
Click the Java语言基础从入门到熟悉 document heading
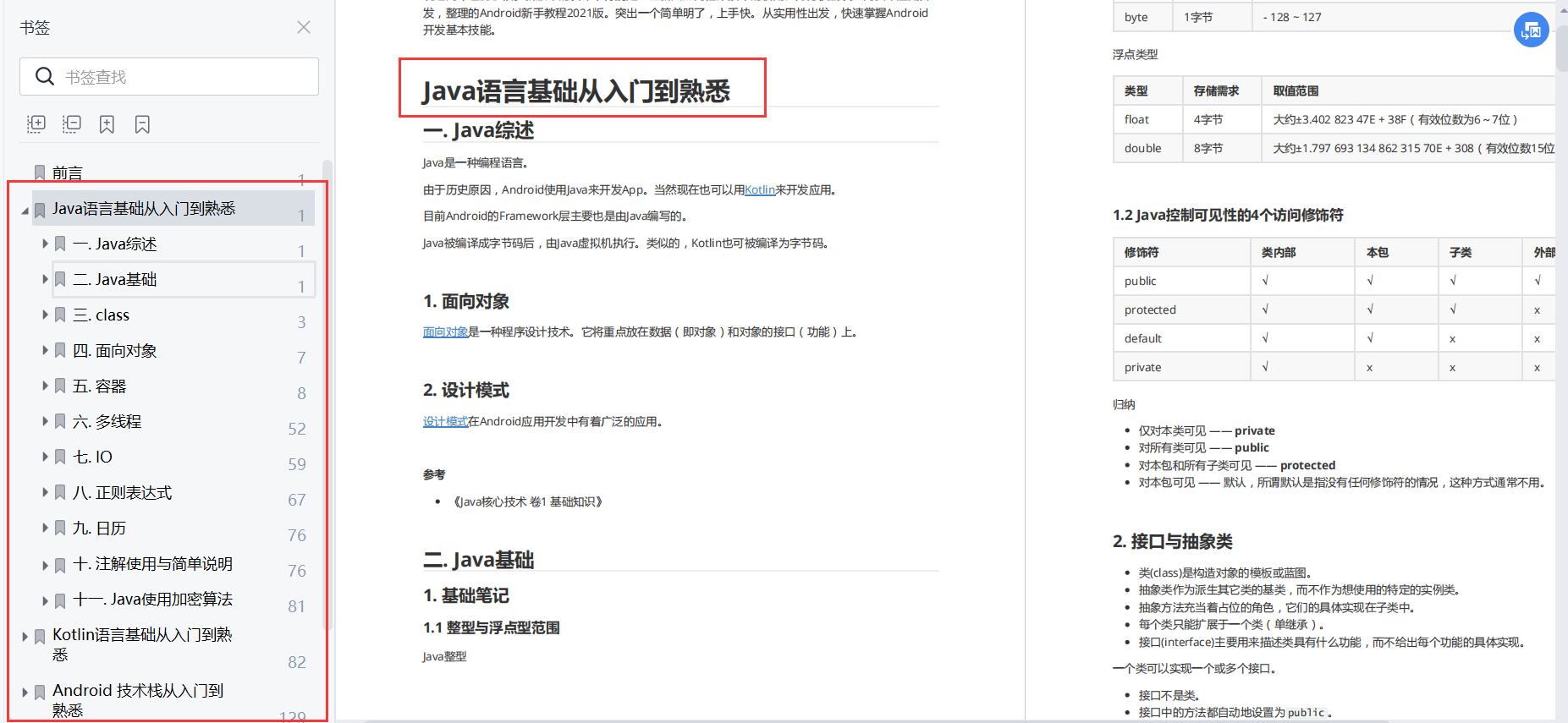(576, 90)
